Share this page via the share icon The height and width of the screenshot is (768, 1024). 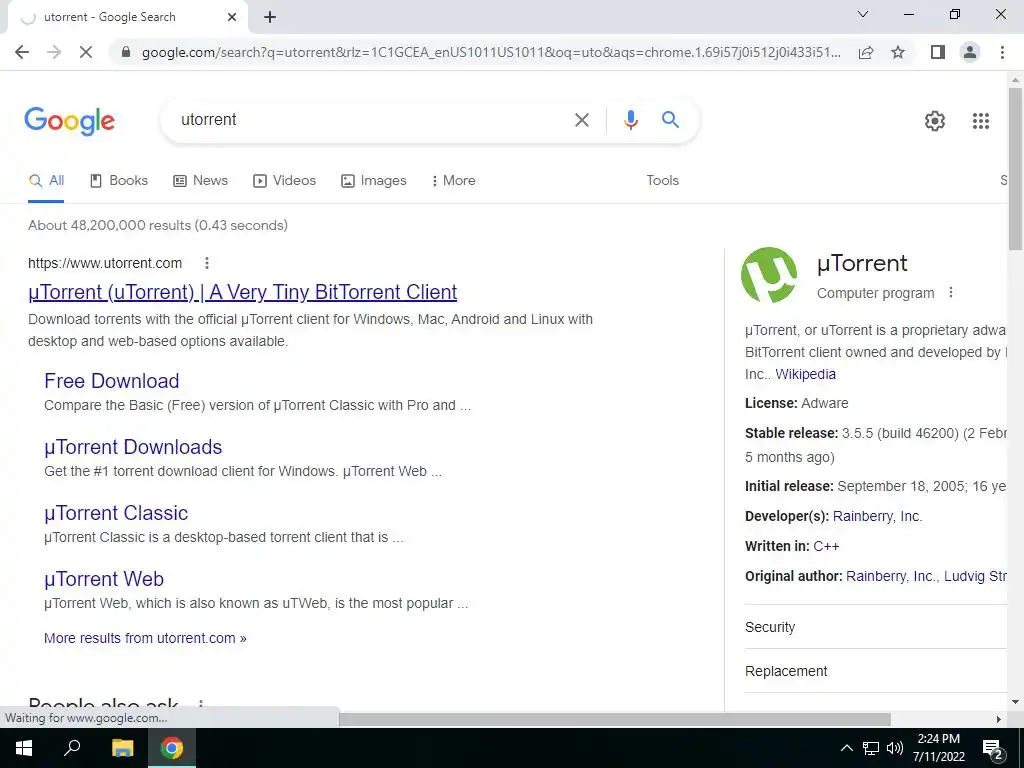866,52
